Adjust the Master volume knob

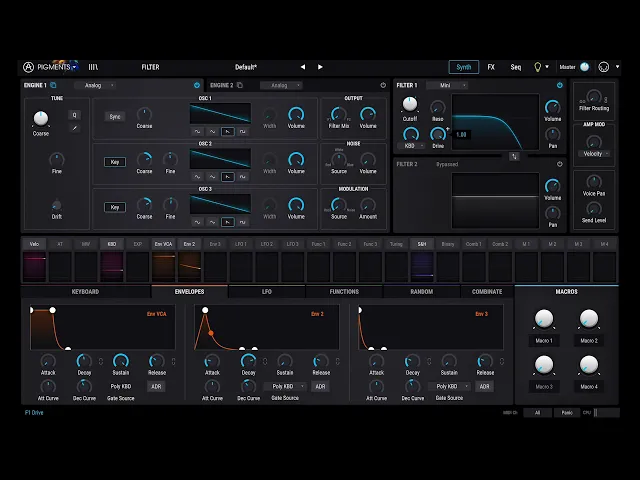point(584,67)
